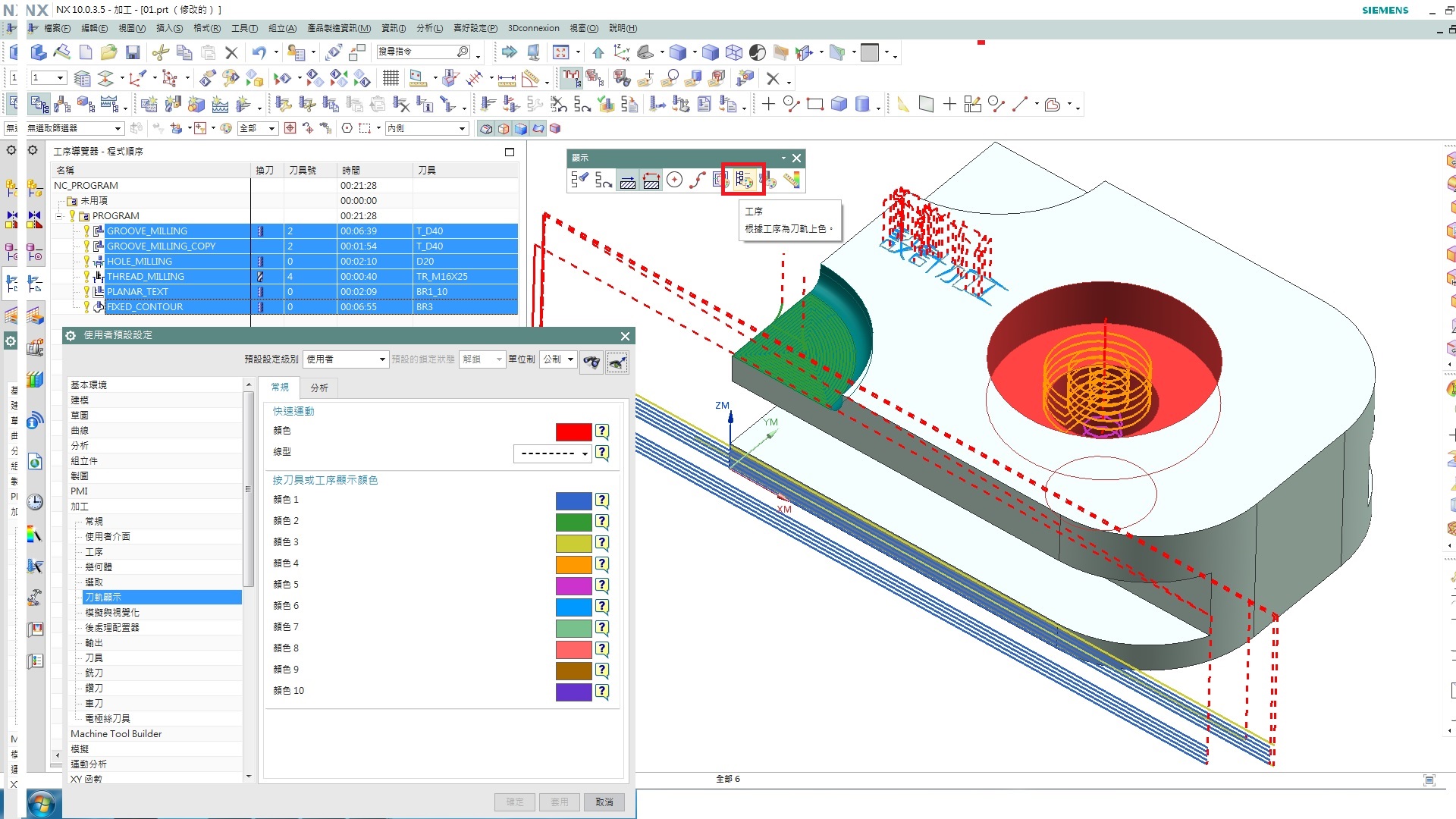Screen dimensions: 1456x819
Task: Select 模擬與視覺化 in the preferences tree
Action: tap(111, 612)
